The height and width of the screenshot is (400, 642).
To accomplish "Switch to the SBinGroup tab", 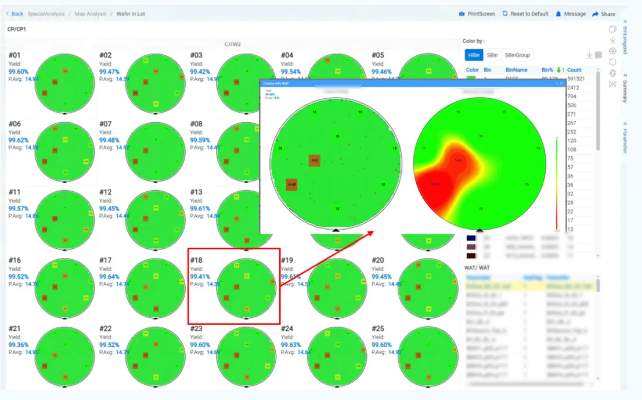I will click(x=518, y=55).
